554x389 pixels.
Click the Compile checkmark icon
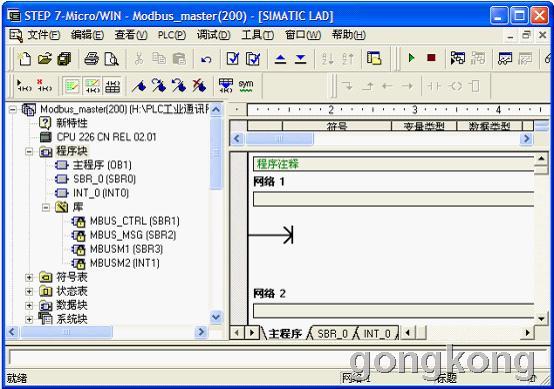pyautogui.click(x=232, y=59)
